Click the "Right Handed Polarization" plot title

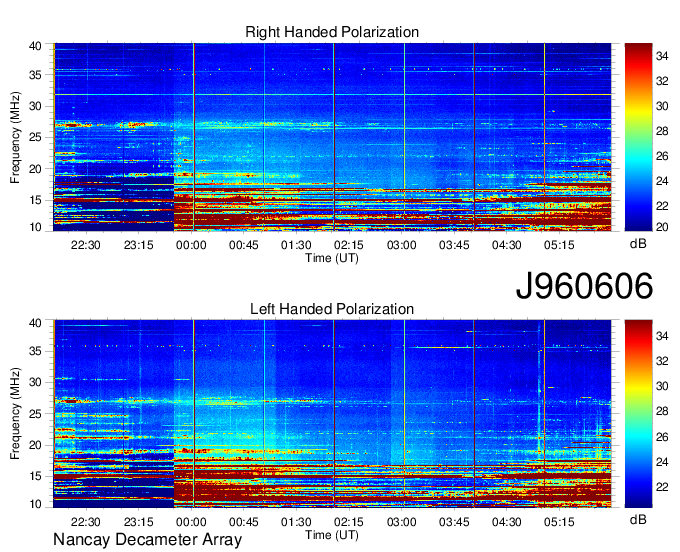(x=332, y=32)
